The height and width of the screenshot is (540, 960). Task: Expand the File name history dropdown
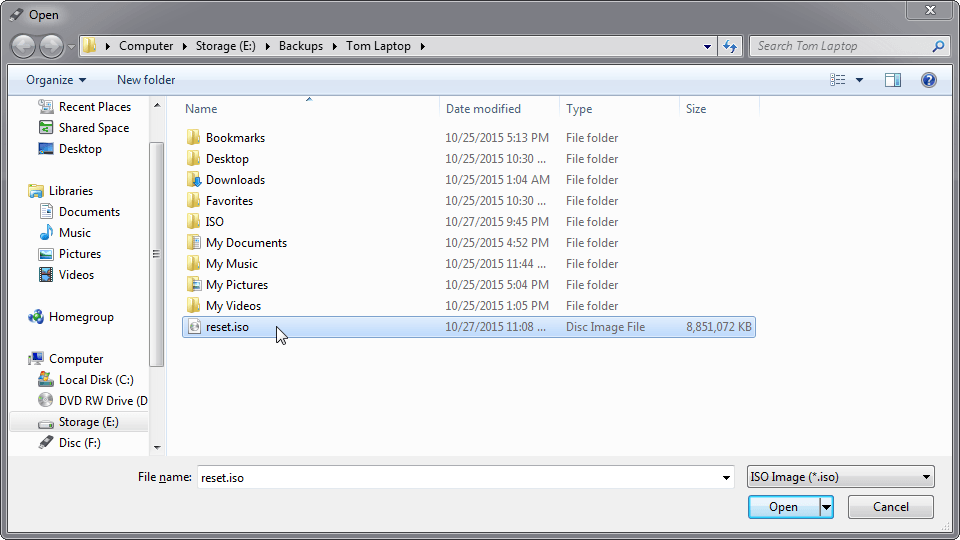pyautogui.click(x=727, y=478)
